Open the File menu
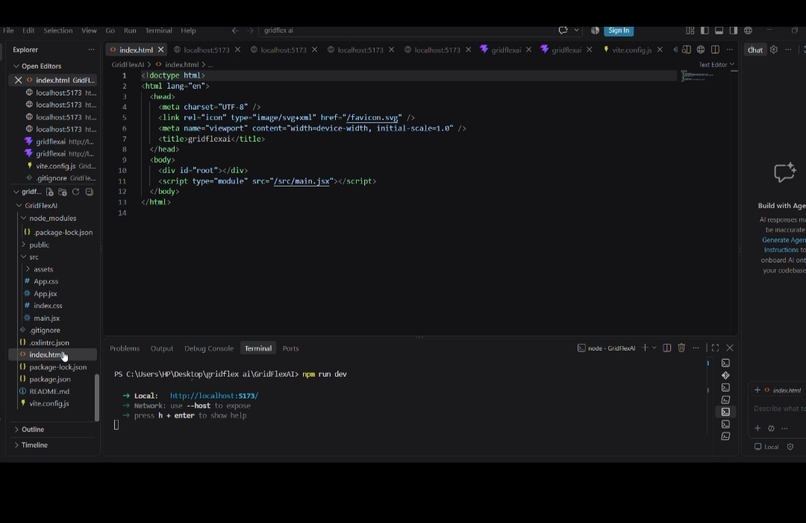The height and width of the screenshot is (523, 806). coord(8,30)
